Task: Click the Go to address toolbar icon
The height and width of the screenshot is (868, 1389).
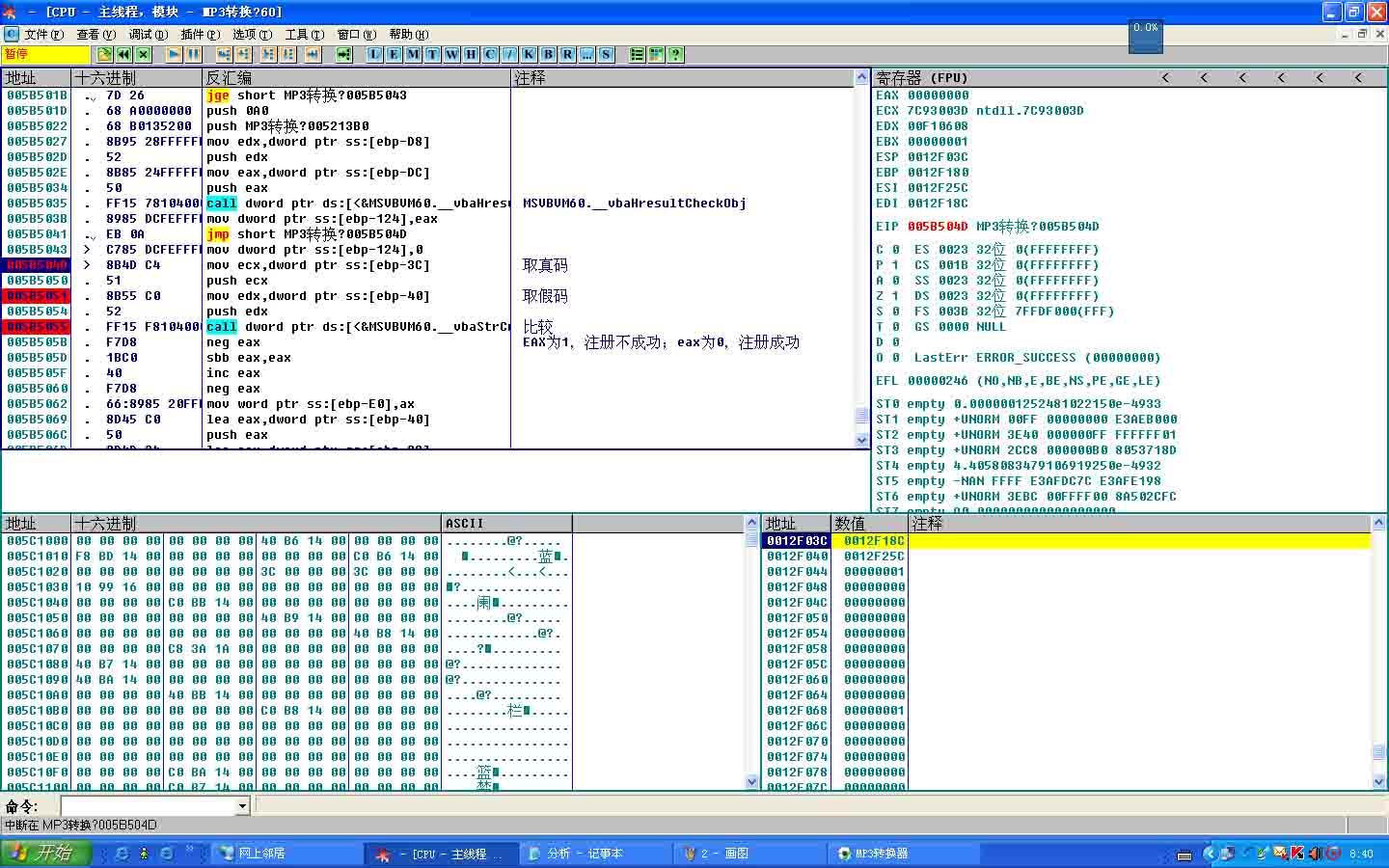Action: tap(343, 55)
